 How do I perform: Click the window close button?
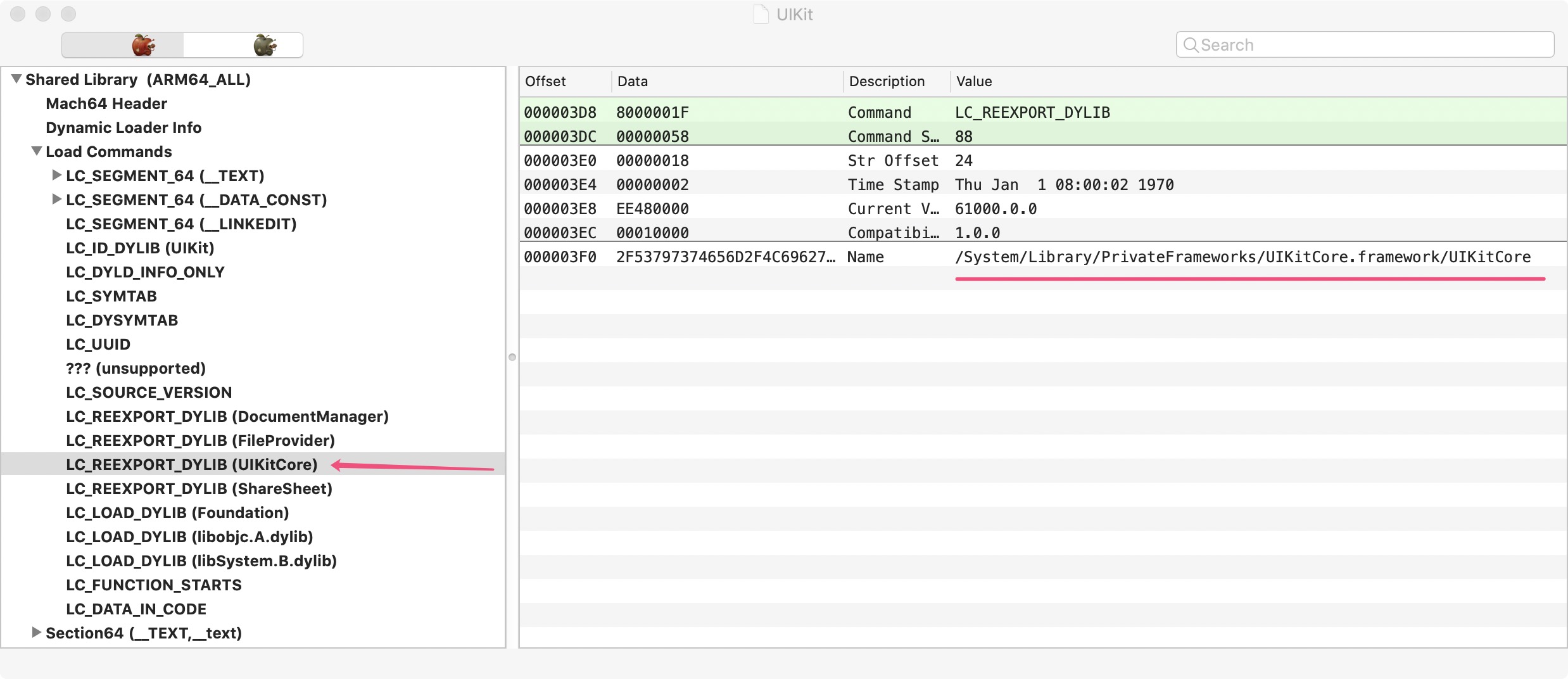point(18,14)
